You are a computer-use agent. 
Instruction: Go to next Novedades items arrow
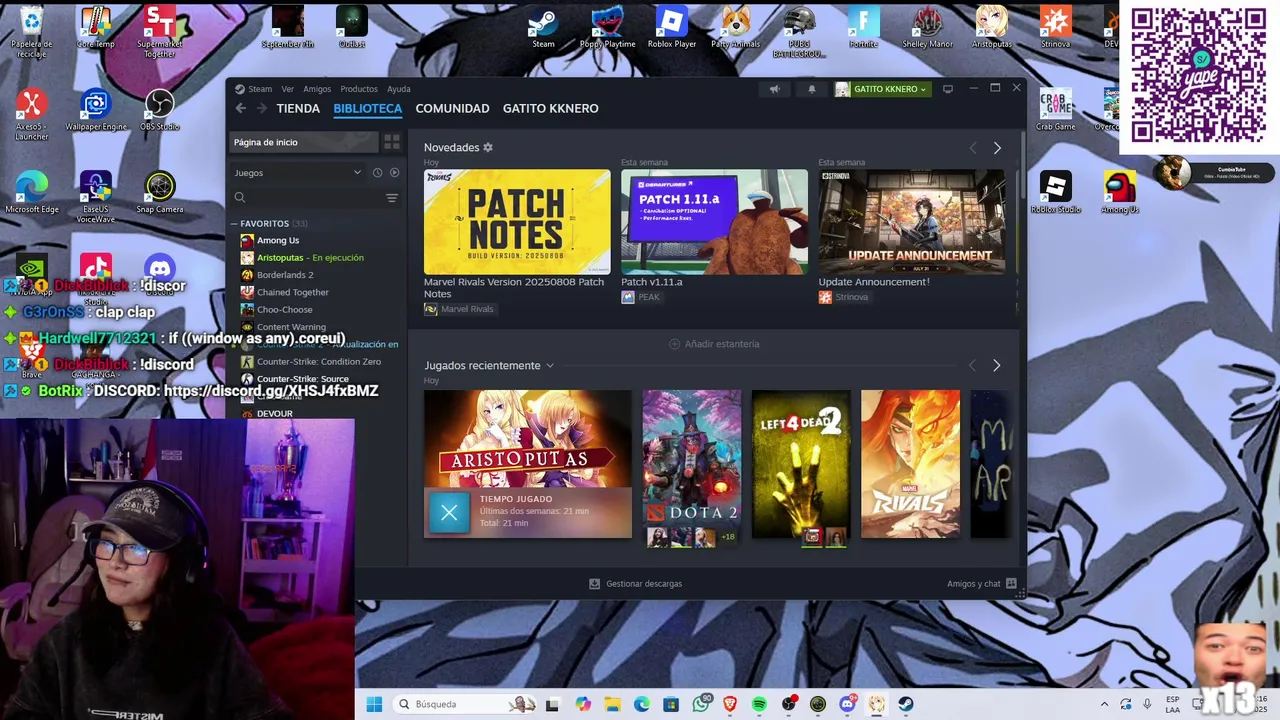tap(997, 148)
